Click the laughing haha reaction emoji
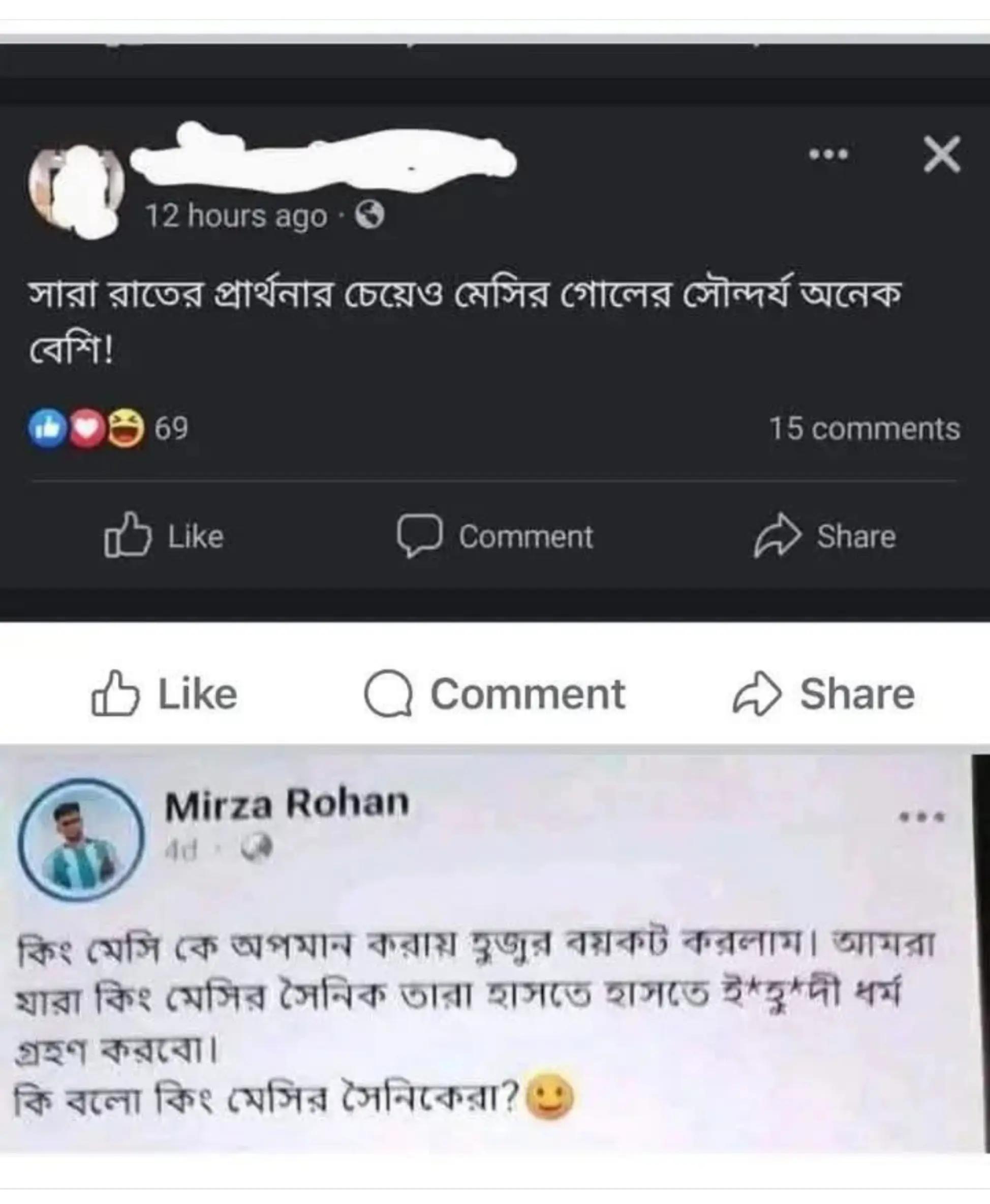 tap(126, 428)
